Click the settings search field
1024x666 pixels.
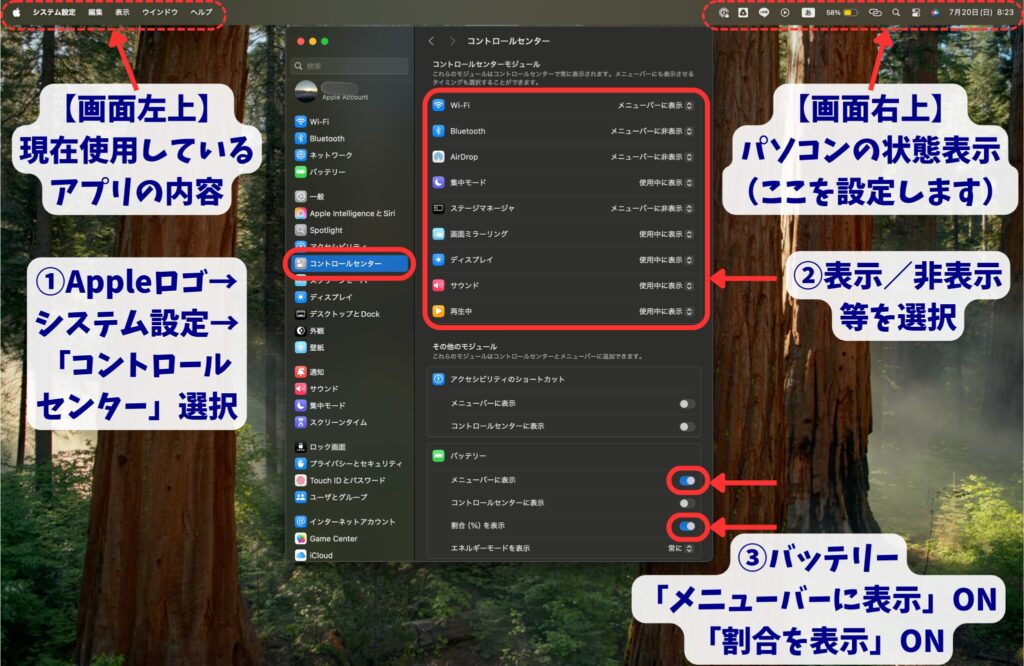tap(351, 66)
